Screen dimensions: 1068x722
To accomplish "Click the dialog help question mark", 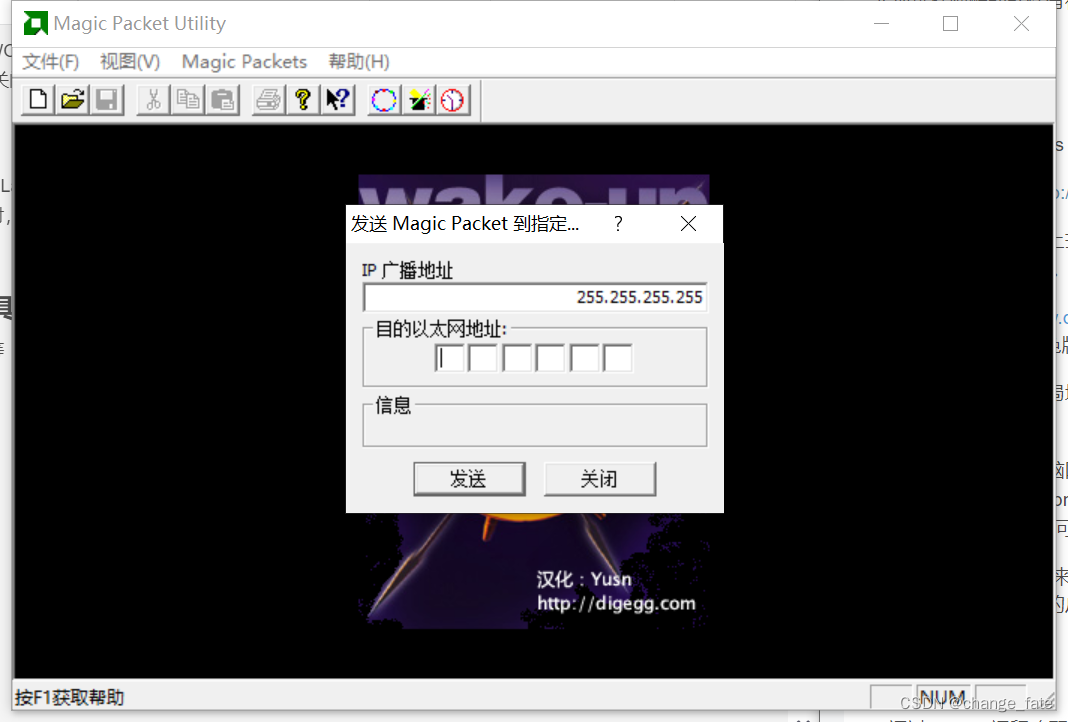I will click(x=617, y=224).
